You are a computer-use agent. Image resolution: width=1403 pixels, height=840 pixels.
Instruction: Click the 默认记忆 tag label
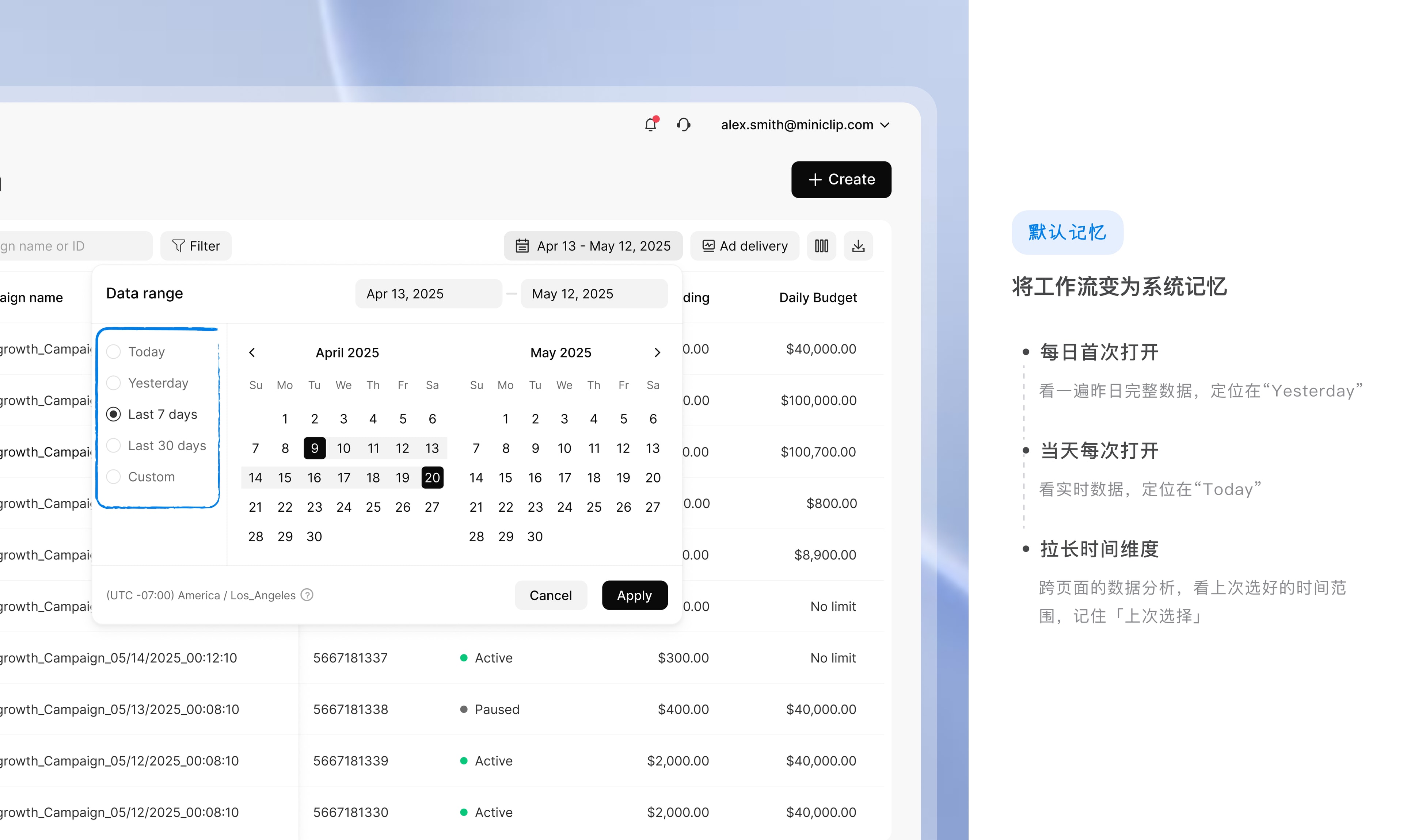point(1067,232)
